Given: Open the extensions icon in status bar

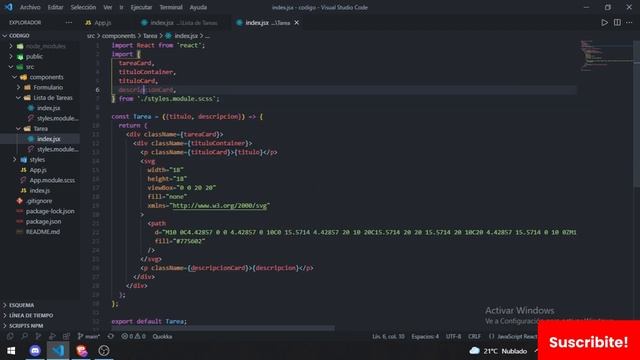Looking at the screenshot, I should point(66,336).
